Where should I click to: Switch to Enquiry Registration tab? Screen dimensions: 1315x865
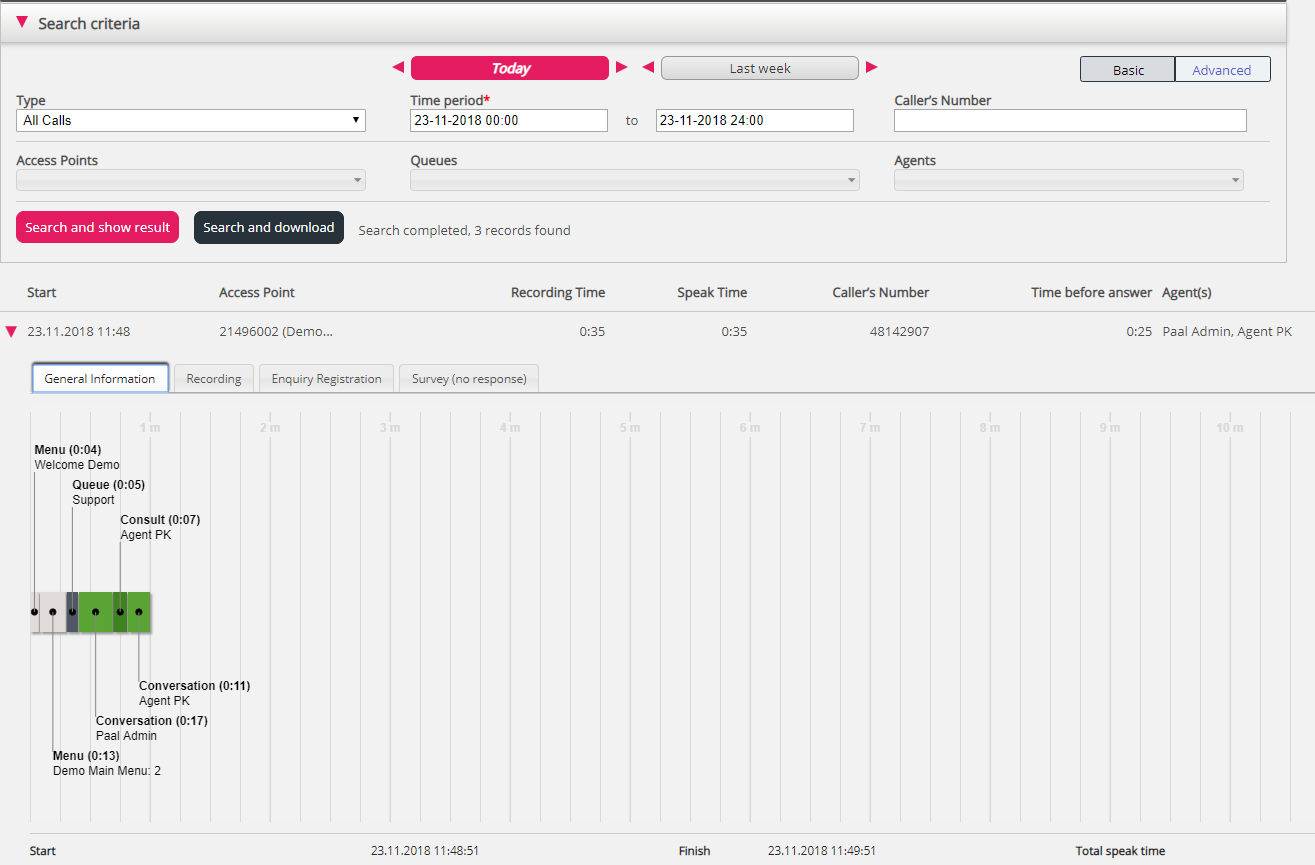tap(326, 379)
